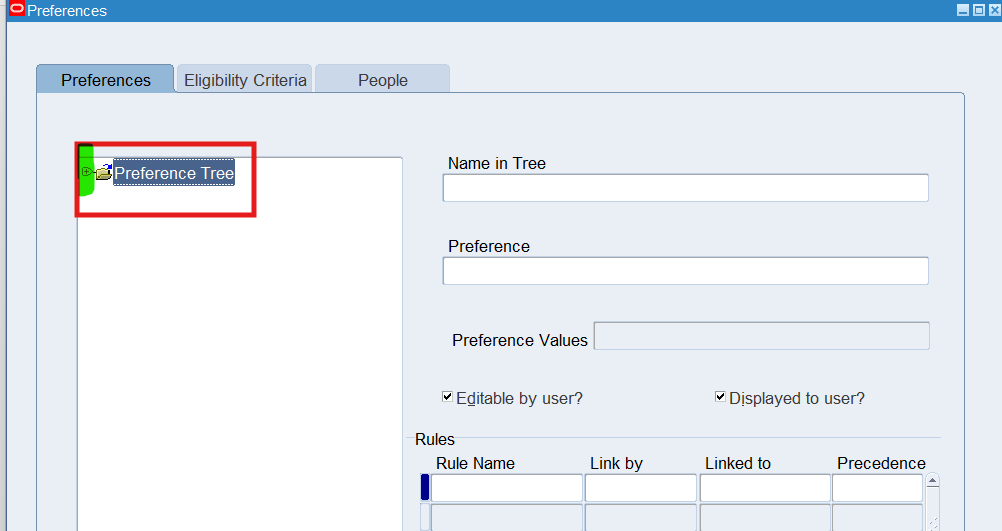The height and width of the screenshot is (531, 1002).
Task: Open the People tab
Action: click(x=383, y=80)
